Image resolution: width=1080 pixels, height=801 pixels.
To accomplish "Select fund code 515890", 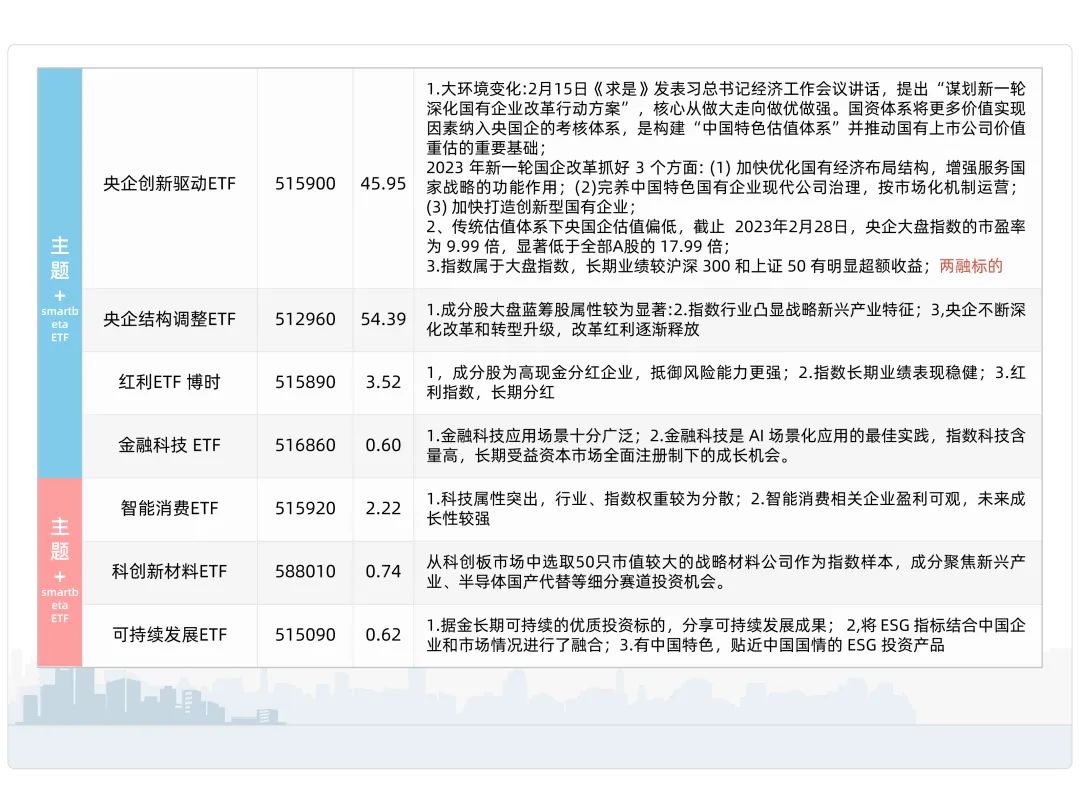I will [x=305, y=382].
